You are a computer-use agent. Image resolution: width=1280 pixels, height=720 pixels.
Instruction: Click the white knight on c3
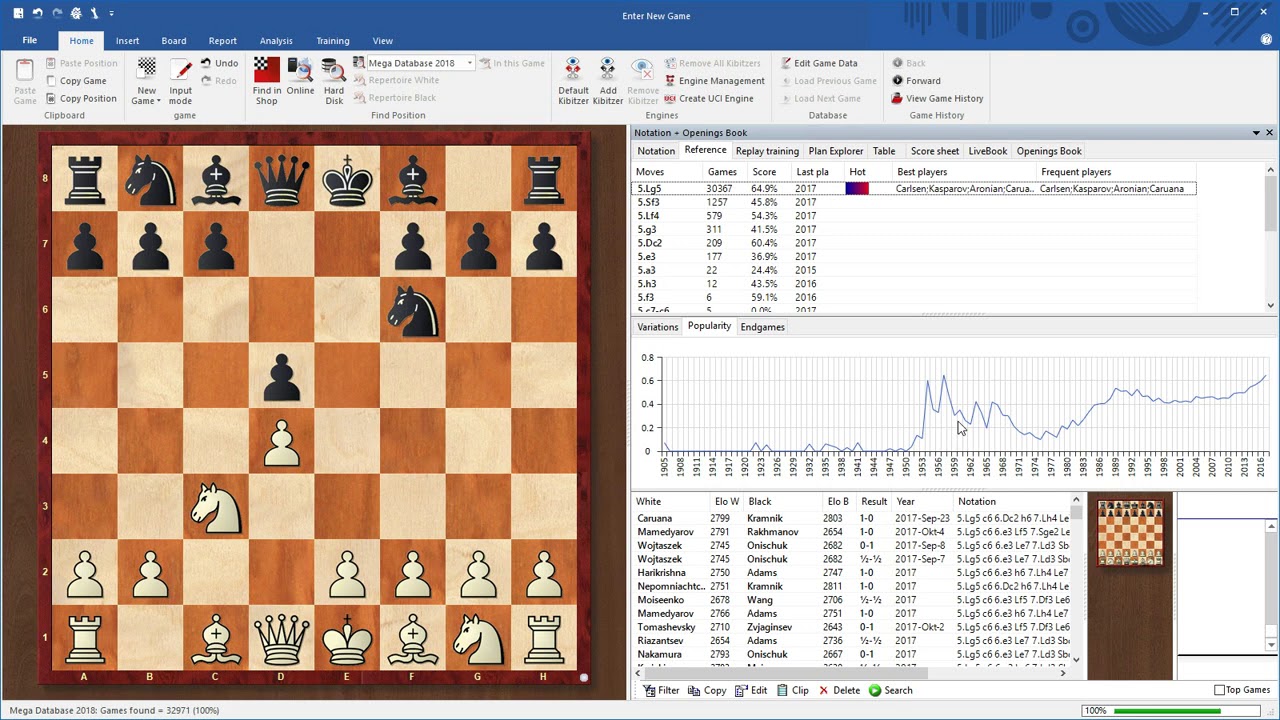[215, 506]
